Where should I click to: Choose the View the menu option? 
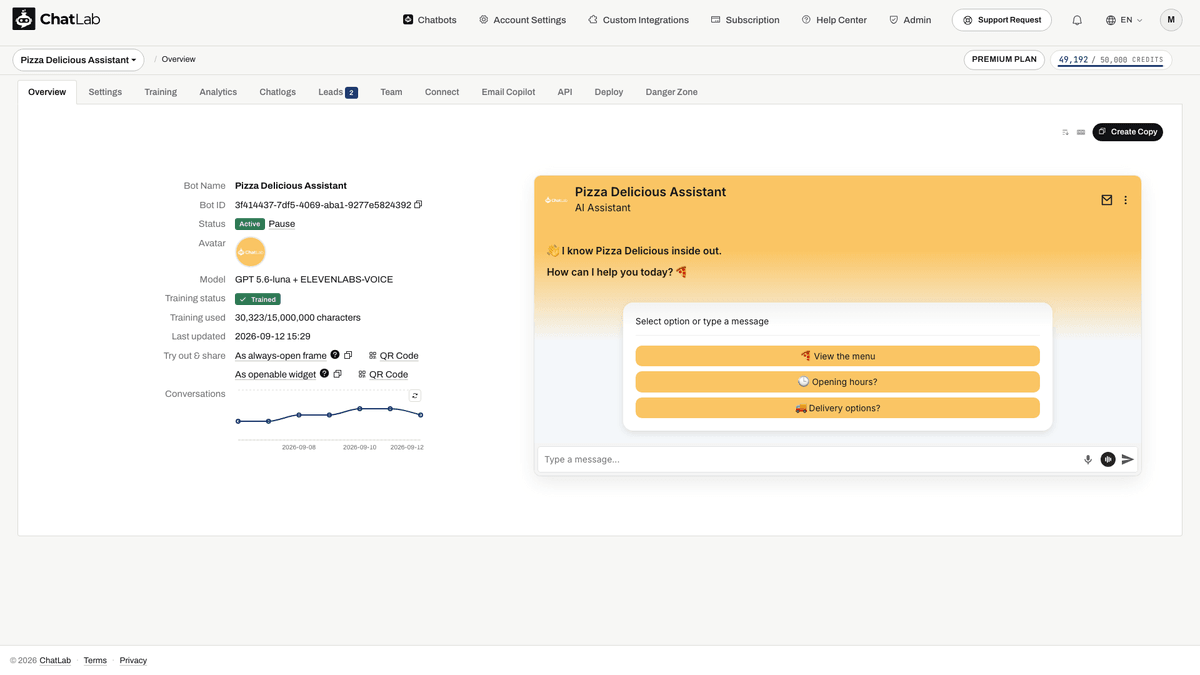click(838, 356)
